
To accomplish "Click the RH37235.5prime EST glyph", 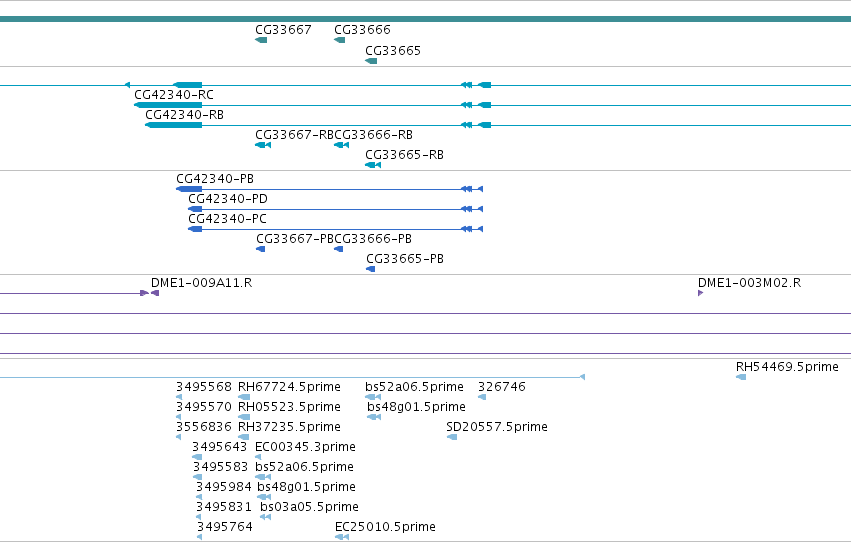I will (x=244, y=438).
